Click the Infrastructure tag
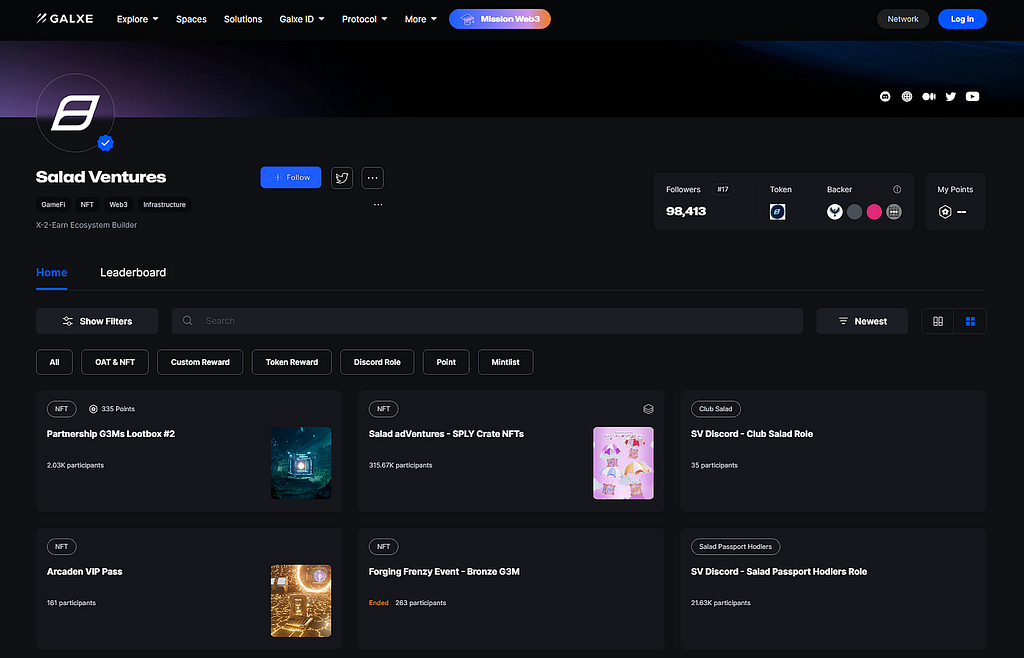This screenshot has height=658, width=1024. 165,204
